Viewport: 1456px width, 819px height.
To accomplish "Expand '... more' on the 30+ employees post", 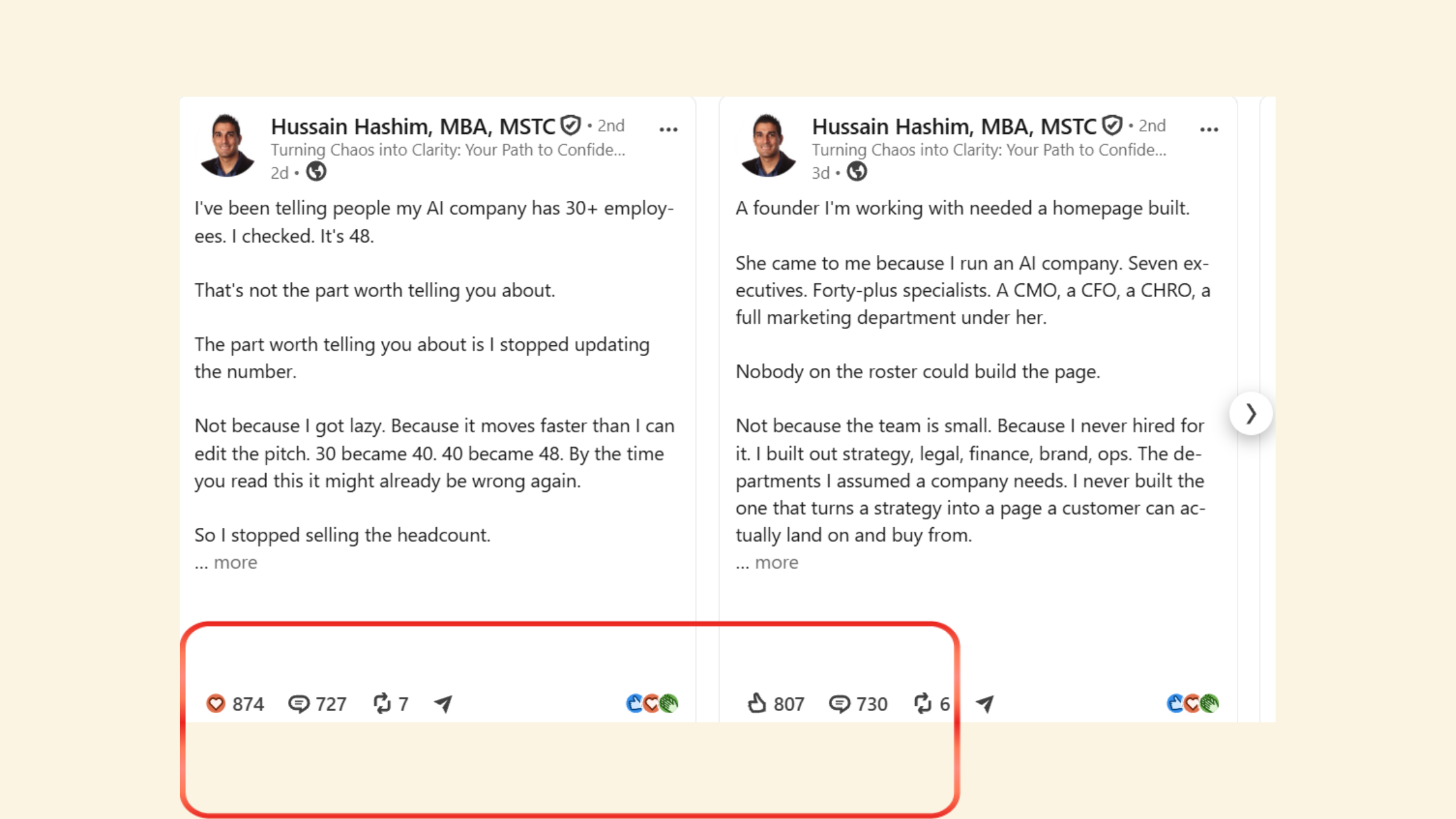I will pyautogui.click(x=226, y=562).
